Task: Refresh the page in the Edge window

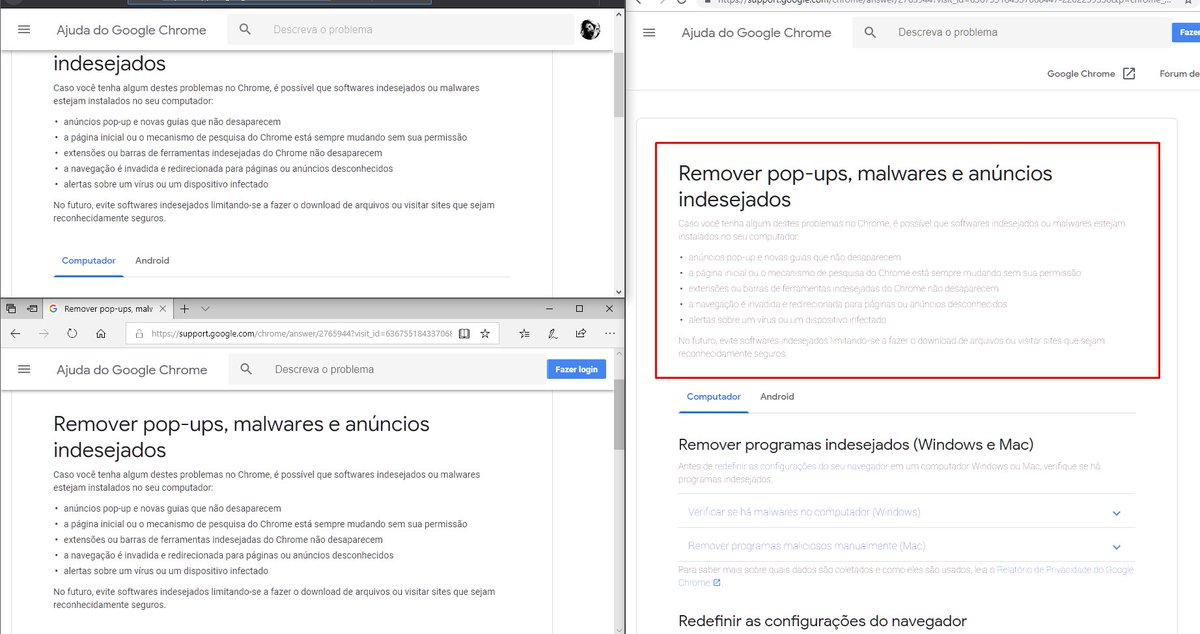Action: point(72,333)
